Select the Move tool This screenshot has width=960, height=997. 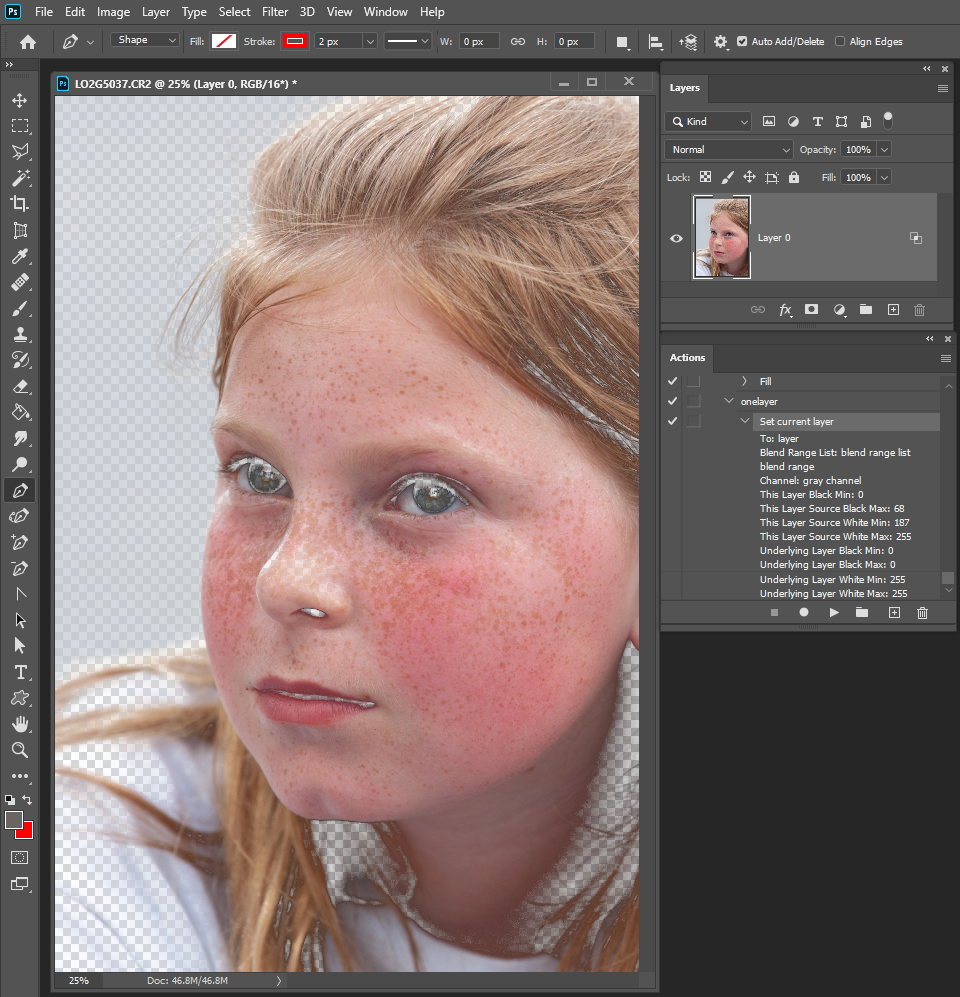tap(20, 100)
